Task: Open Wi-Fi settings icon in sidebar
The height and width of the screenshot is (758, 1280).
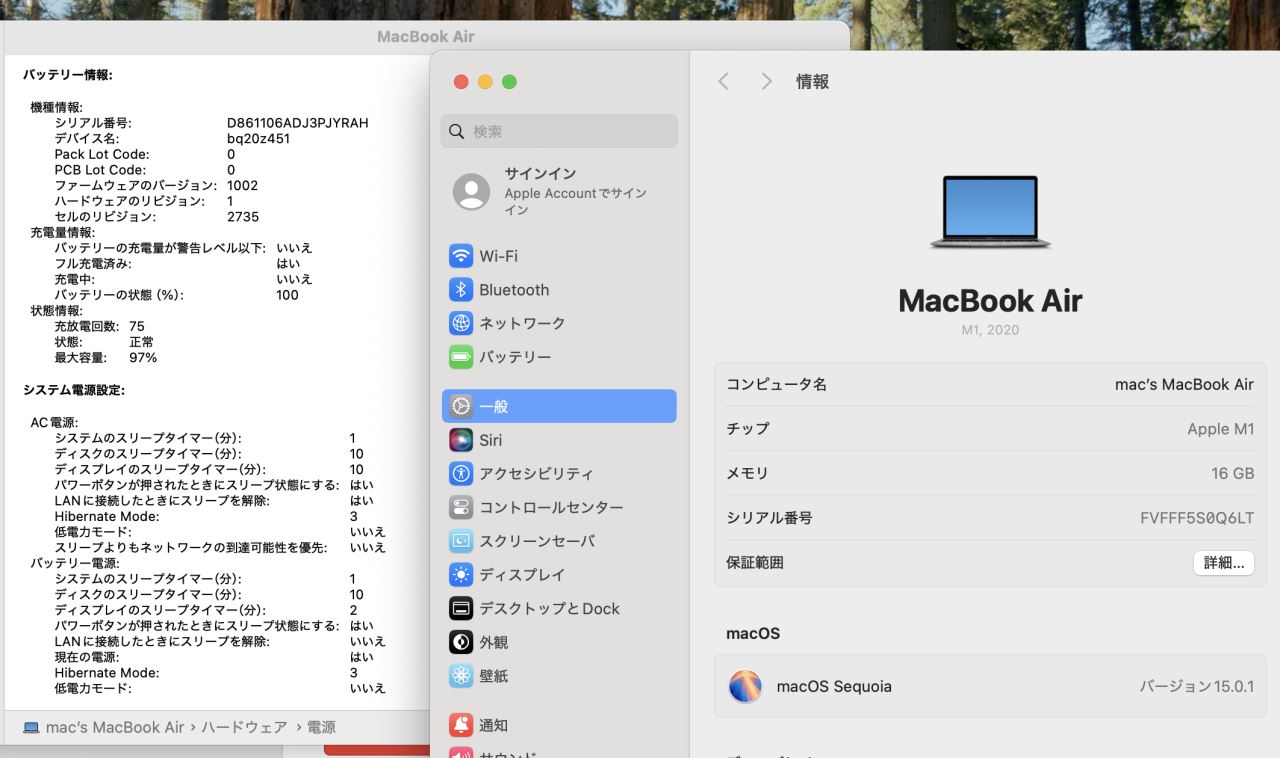Action: 461,256
